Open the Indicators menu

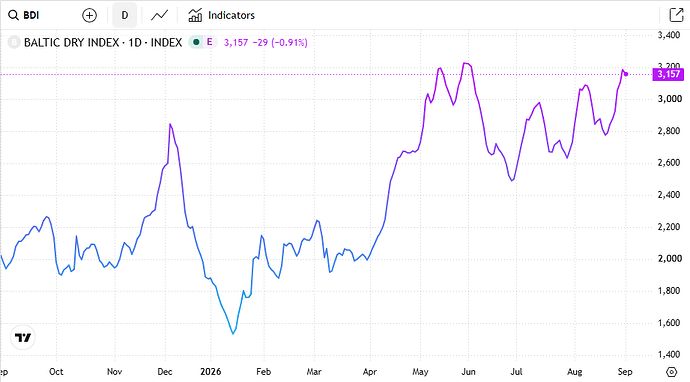click(x=221, y=15)
